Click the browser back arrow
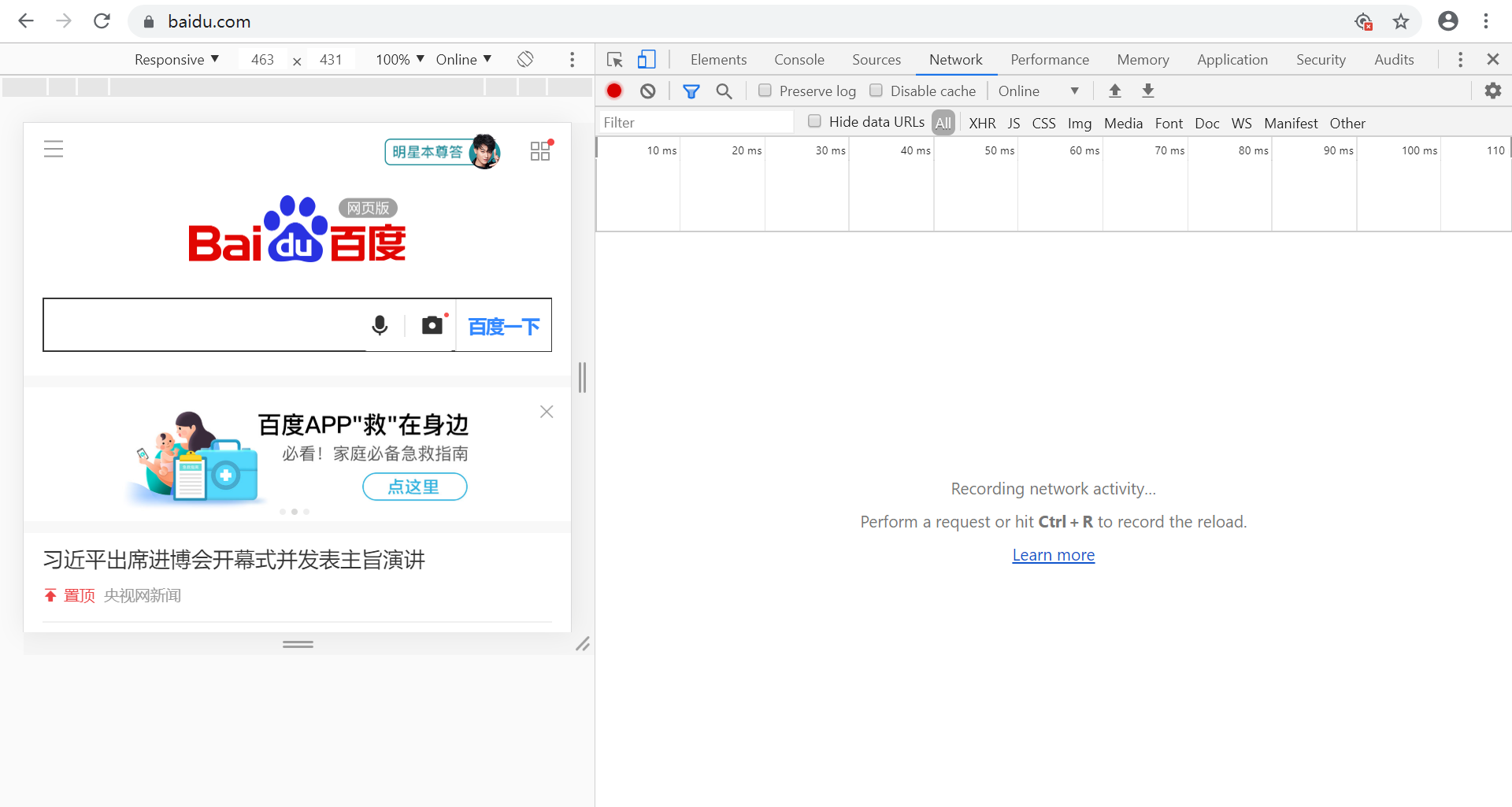 click(26, 21)
